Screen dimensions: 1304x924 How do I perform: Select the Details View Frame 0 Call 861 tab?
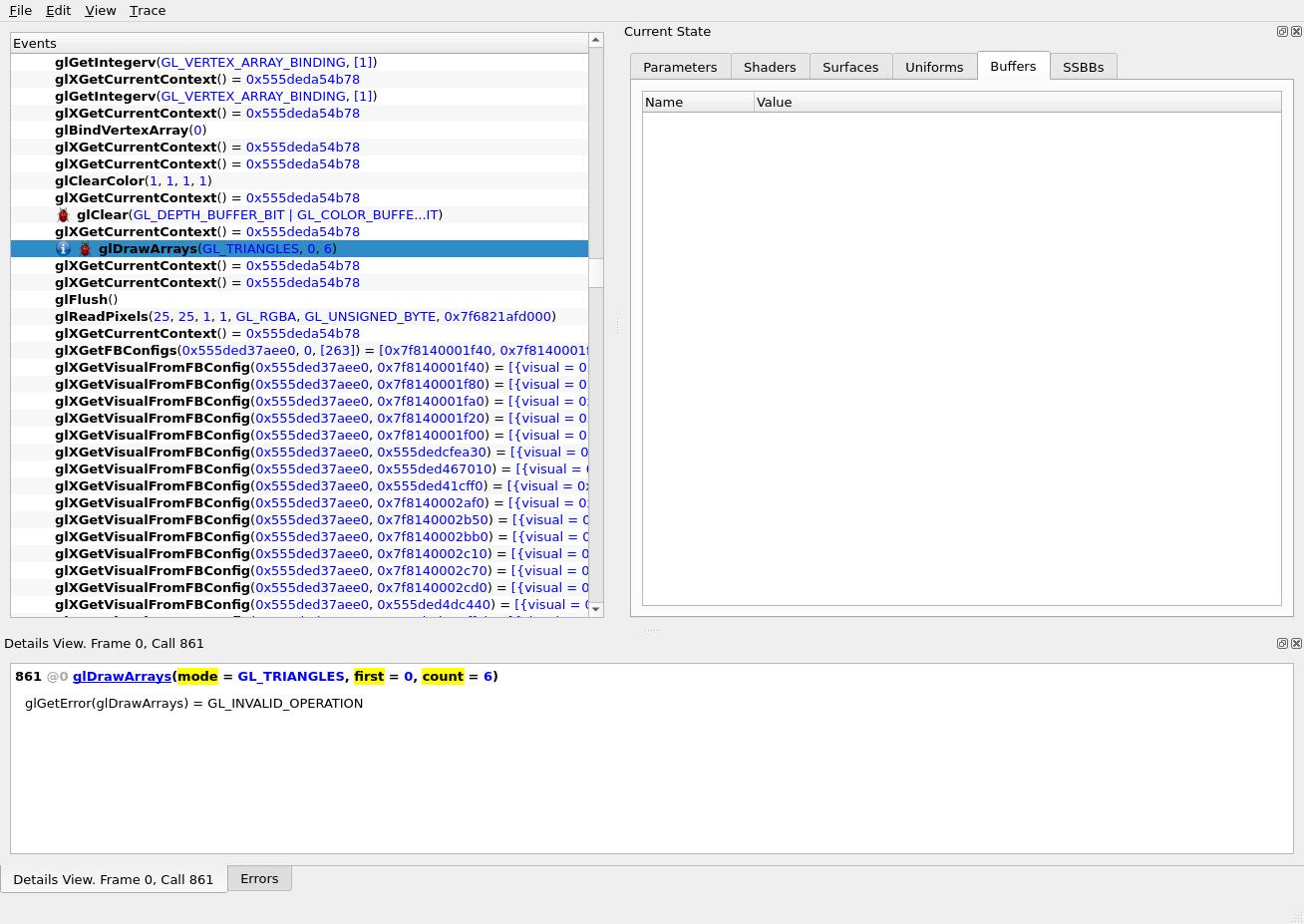114,879
